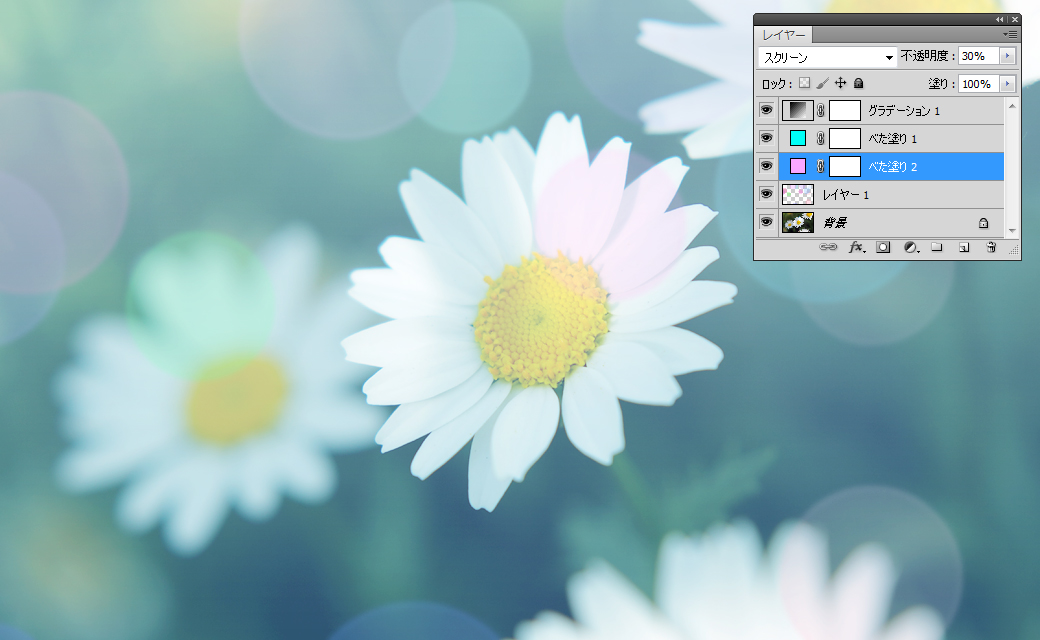Toggle visibility of 背景 layer
The width and height of the screenshot is (1040, 640).
pos(766,222)
